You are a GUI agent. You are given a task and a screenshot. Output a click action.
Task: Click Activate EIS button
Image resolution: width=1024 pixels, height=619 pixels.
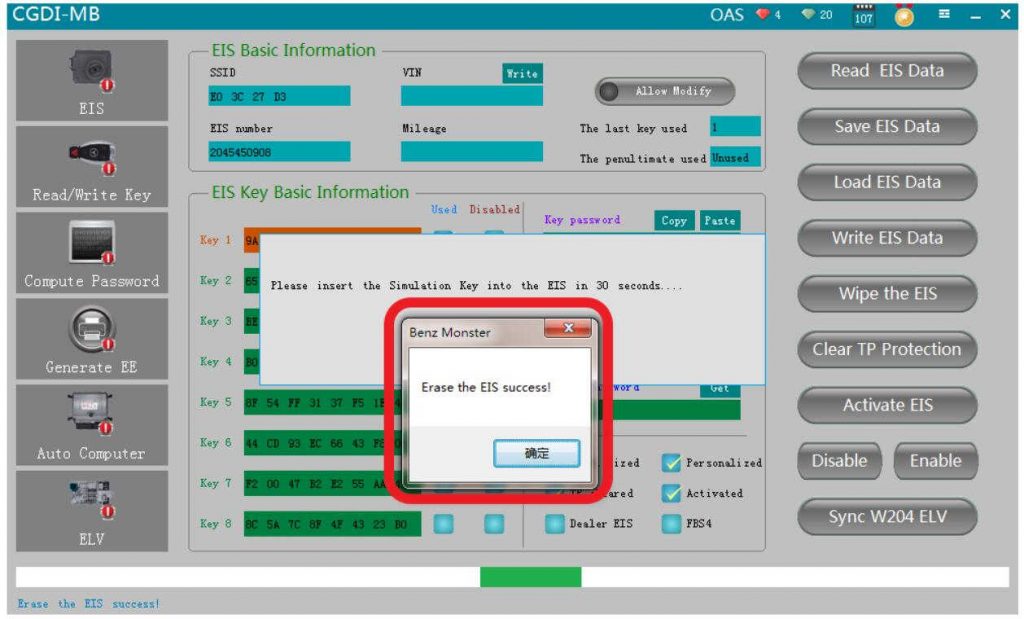click(887, 405)
